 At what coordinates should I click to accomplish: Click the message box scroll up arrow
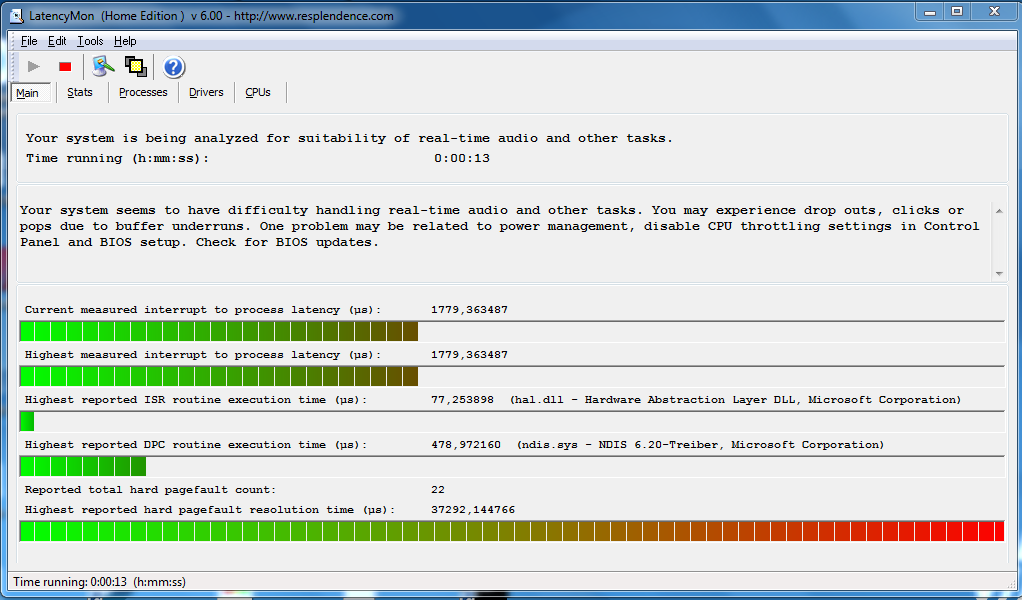tap(999, 211)
